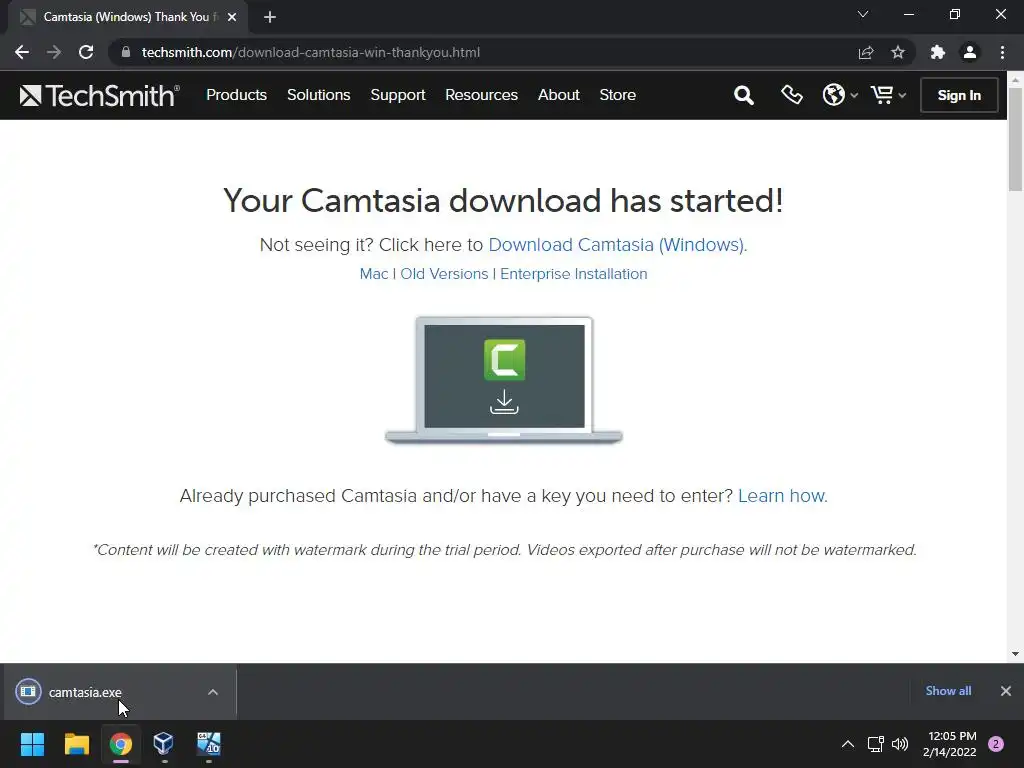
Task: Open the Support menu
Action: click(x=398, y=95)
